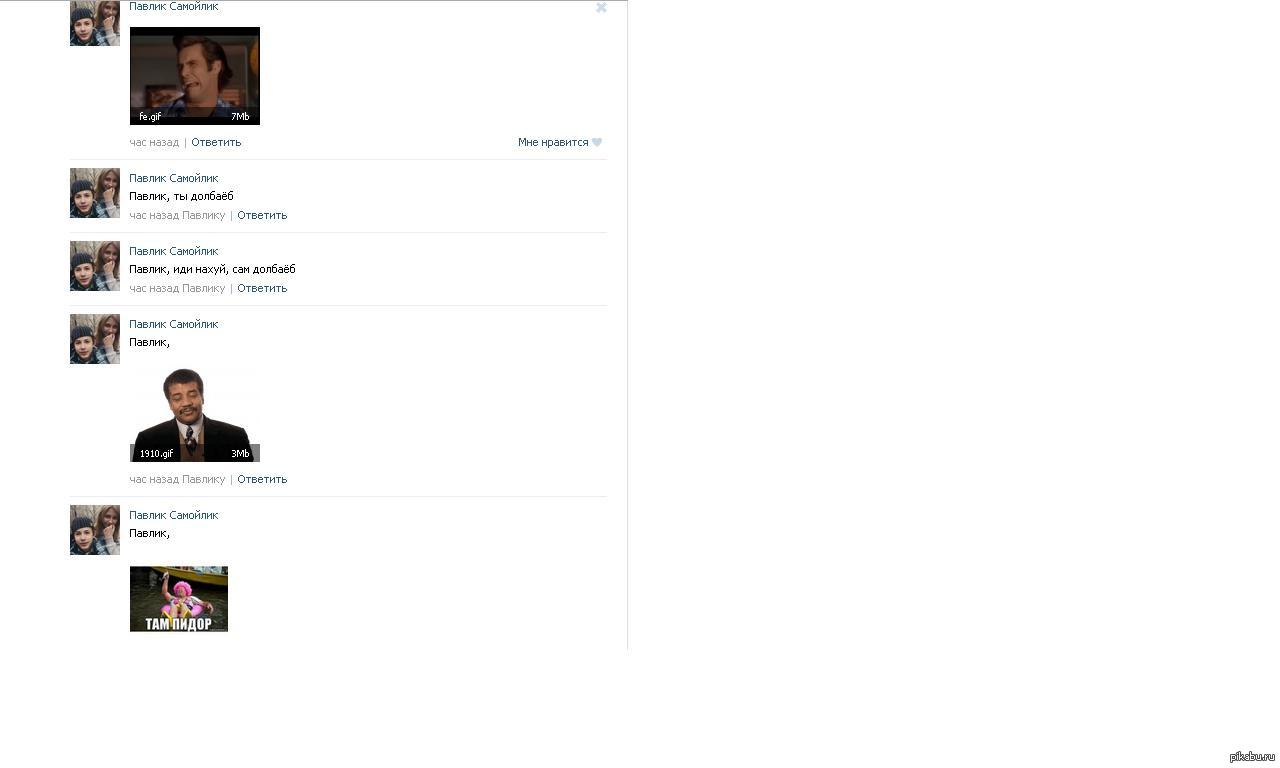The width and height of the screenshot is (1280, 768).
Task: Click 'час назад' timestamp under fe.gif
Action: click(x=154, y=142)
